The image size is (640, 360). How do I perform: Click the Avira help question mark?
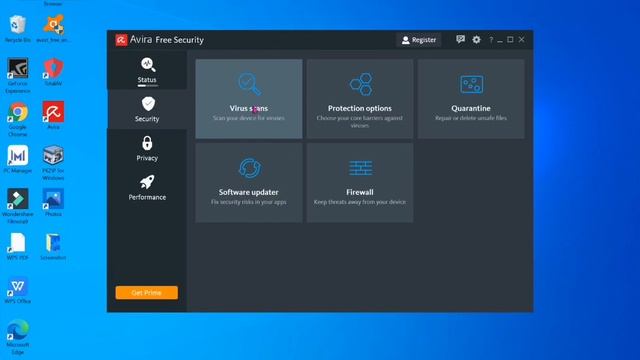tap(491, 40)
